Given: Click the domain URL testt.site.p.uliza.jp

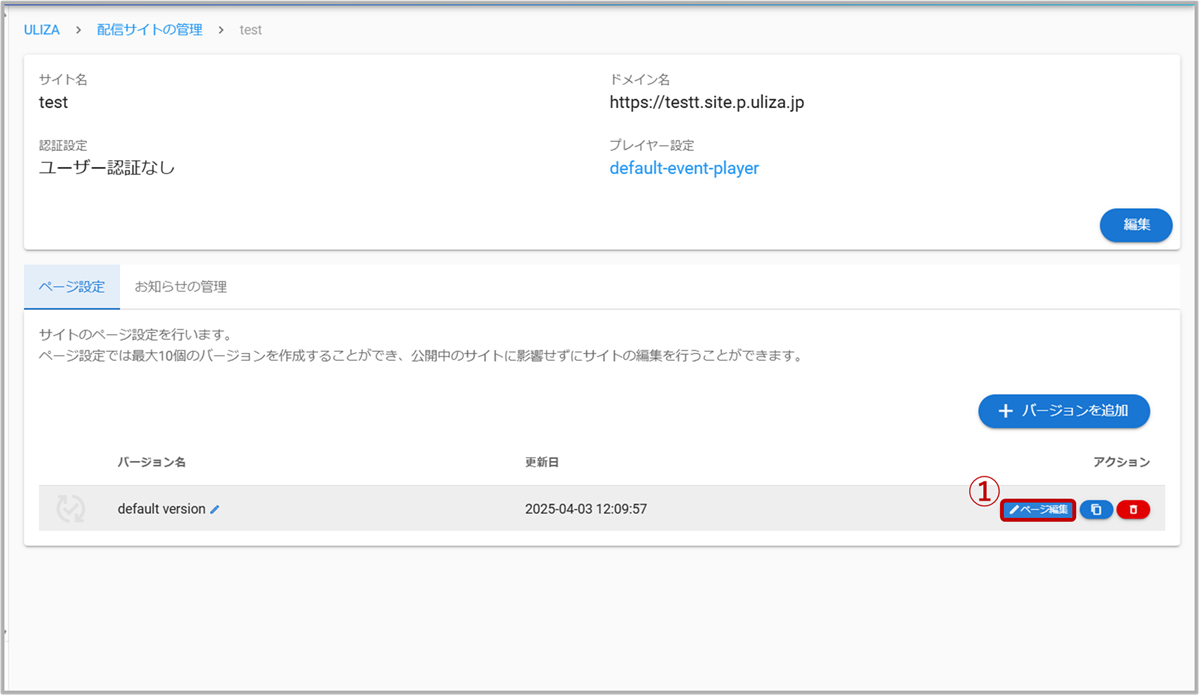Looking at the screenshot, I should point(706,101).
